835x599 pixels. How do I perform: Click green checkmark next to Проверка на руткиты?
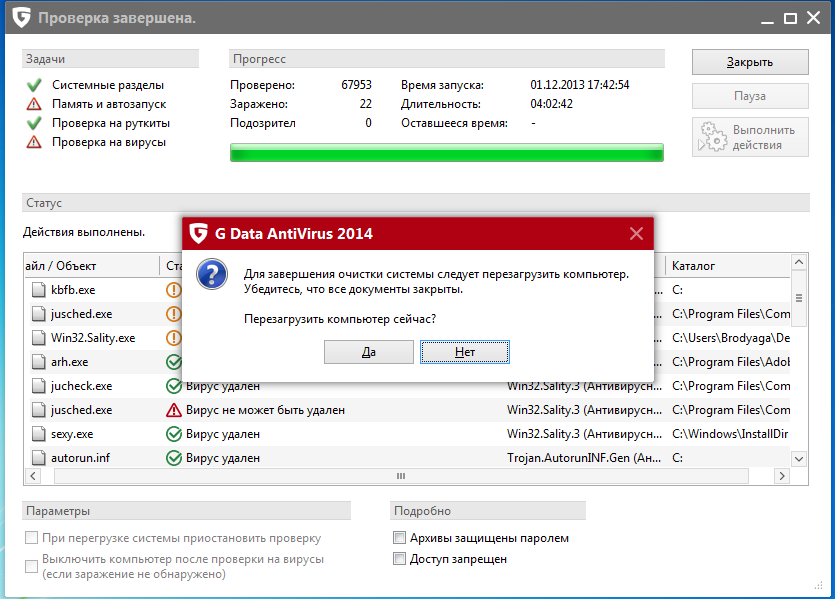tap(34, 123)
